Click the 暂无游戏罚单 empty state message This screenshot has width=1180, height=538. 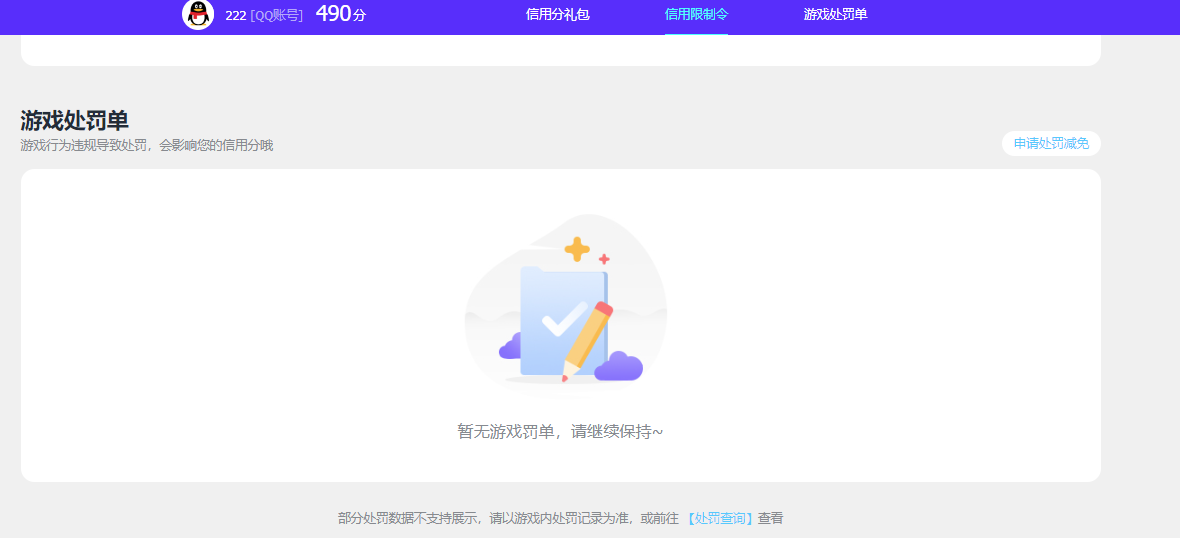tap(560, 432)
